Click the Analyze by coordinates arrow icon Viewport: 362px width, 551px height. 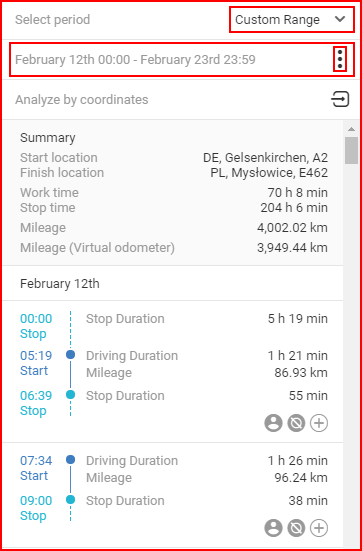click(340, 99)
